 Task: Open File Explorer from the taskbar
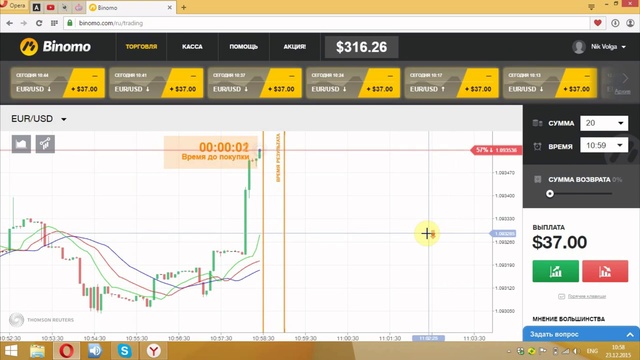pos(37,351)
